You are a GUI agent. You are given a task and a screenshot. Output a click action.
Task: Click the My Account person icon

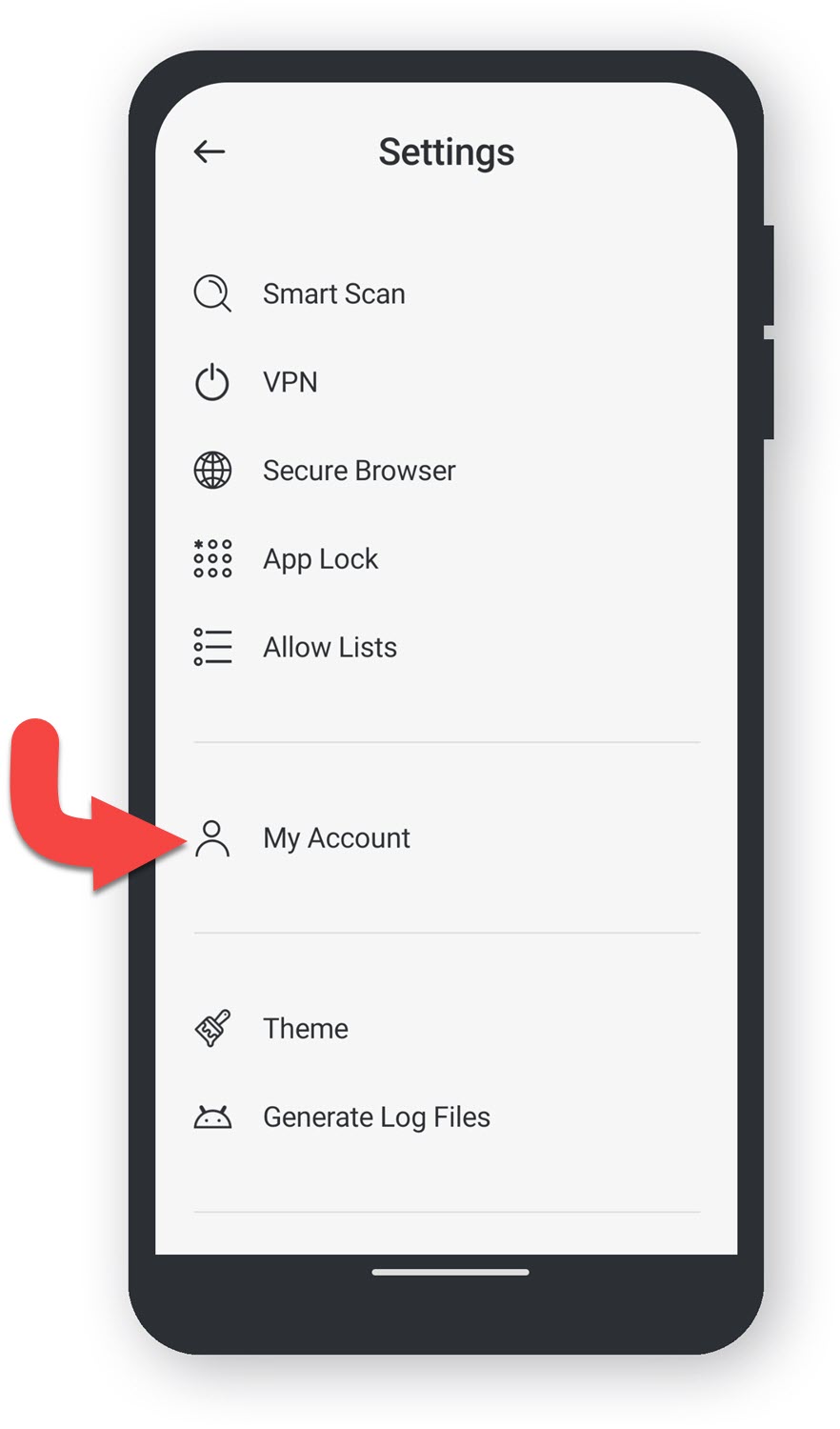[212, 838]
